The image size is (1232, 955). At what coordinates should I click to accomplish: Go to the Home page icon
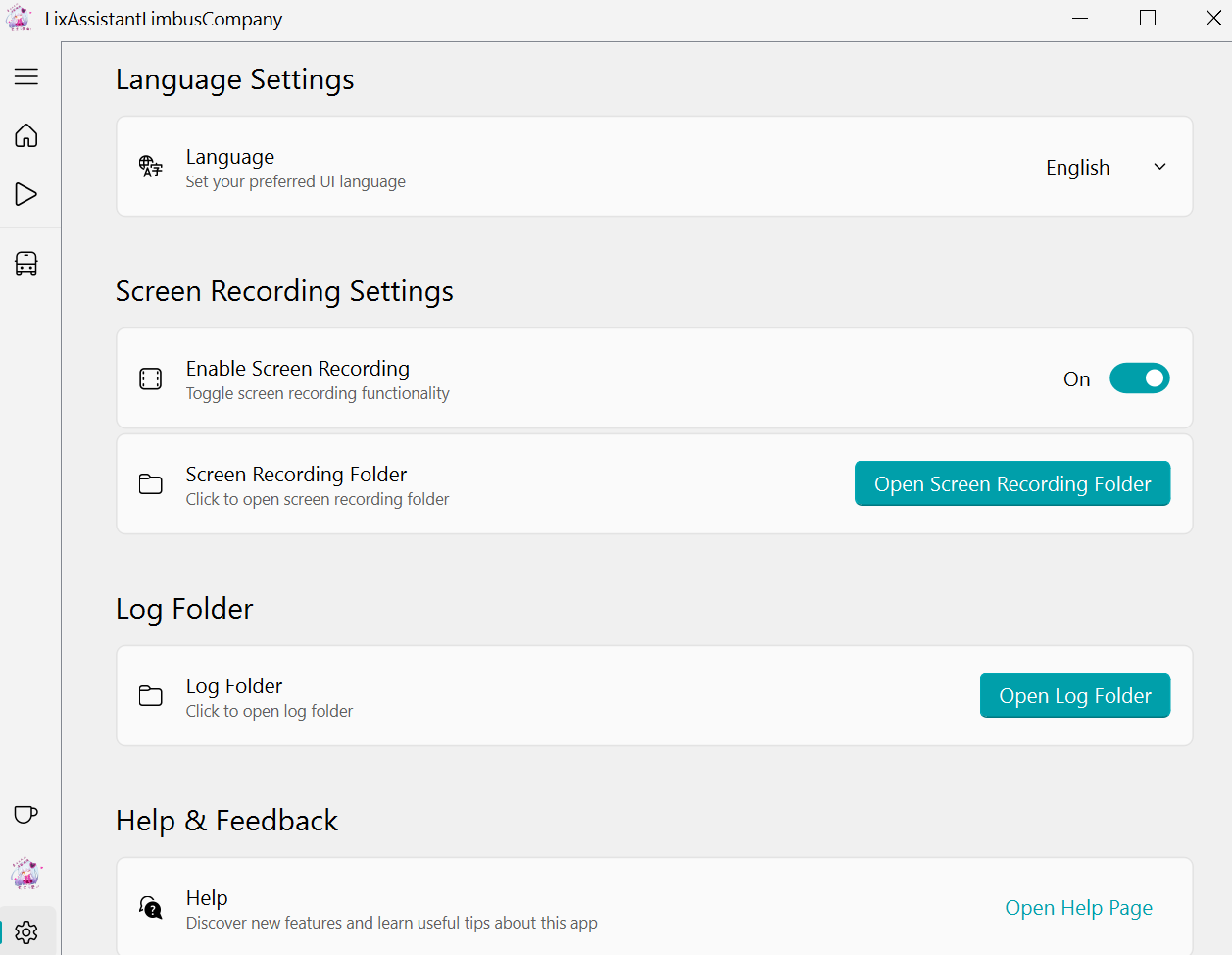coord(26,135)
